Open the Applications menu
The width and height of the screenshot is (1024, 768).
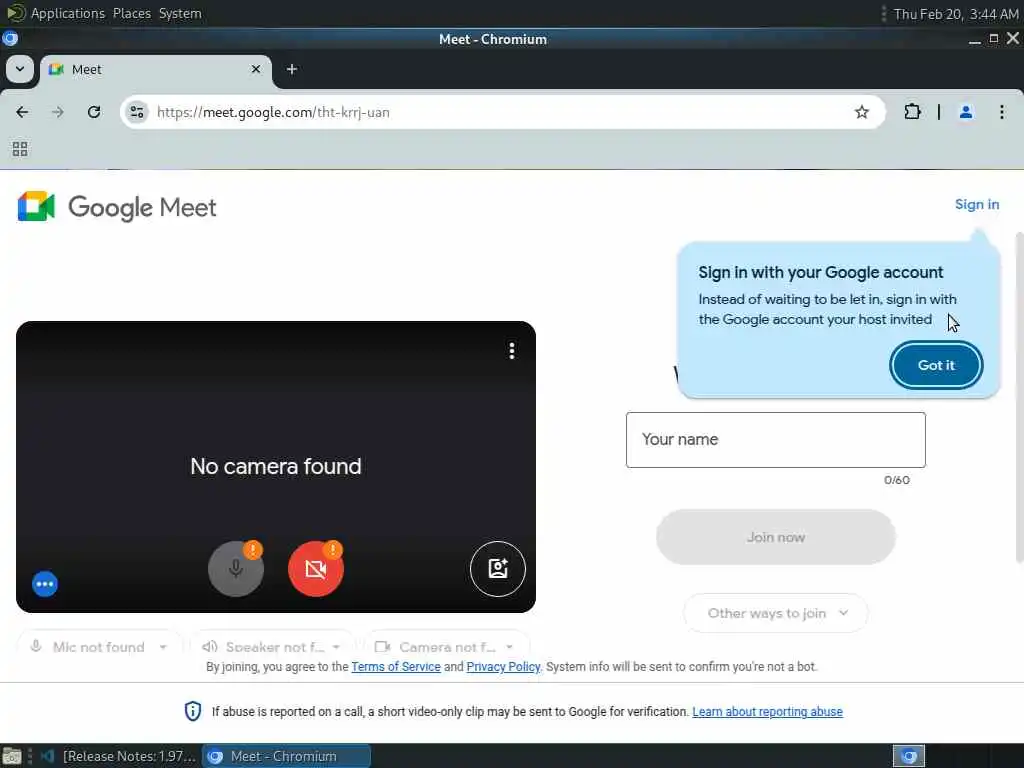[x=67, y=13]
